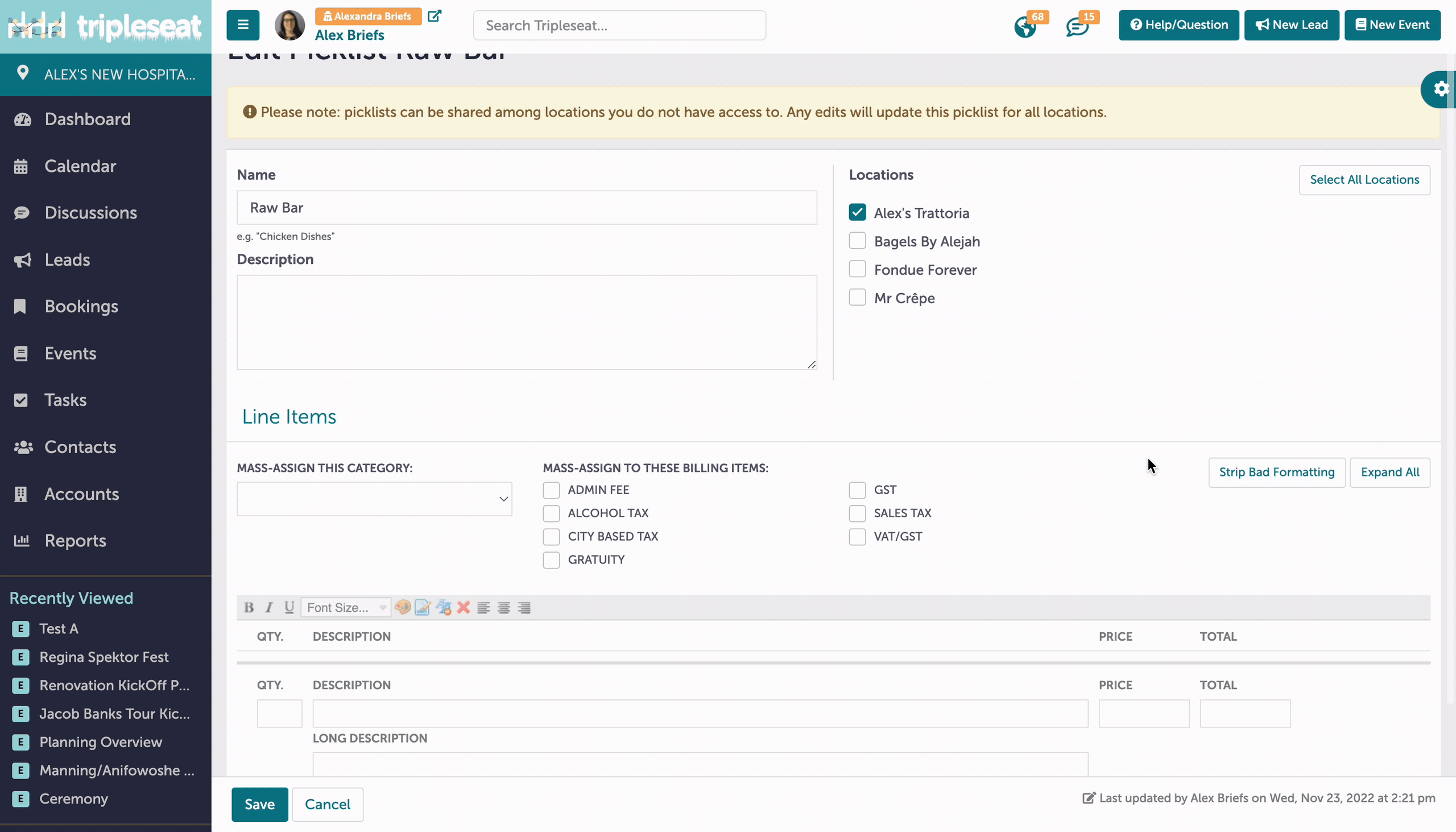Open recently viewed Planning Overview event
Screen dimensions: 1456x832
pos(101,742)
